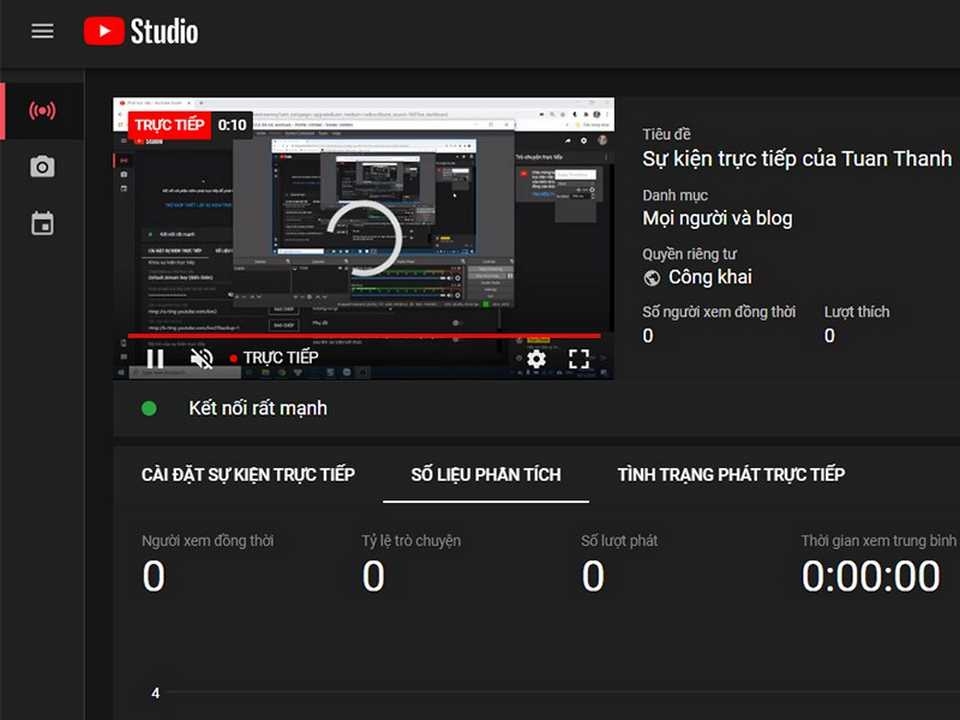The width and height of the screenshot is (960, 720).
Task: Open the manage streams calendar icon
Action: (42, 223)
